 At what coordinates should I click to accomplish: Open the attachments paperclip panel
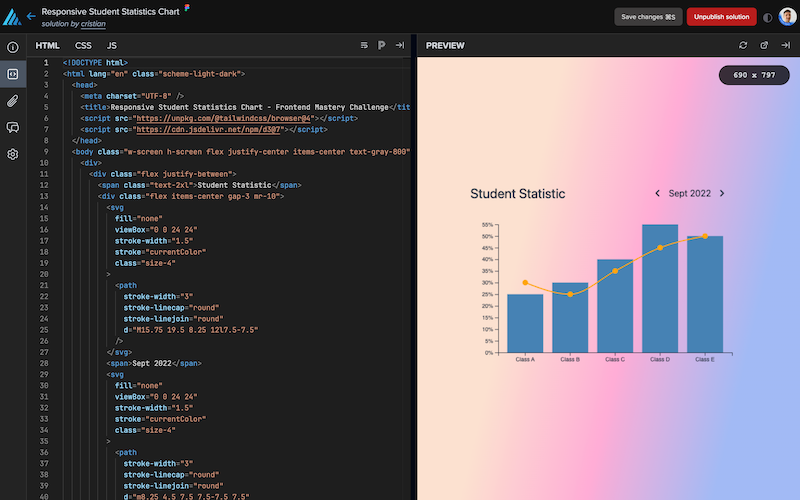pyautogui.click(x=13, y=100)
